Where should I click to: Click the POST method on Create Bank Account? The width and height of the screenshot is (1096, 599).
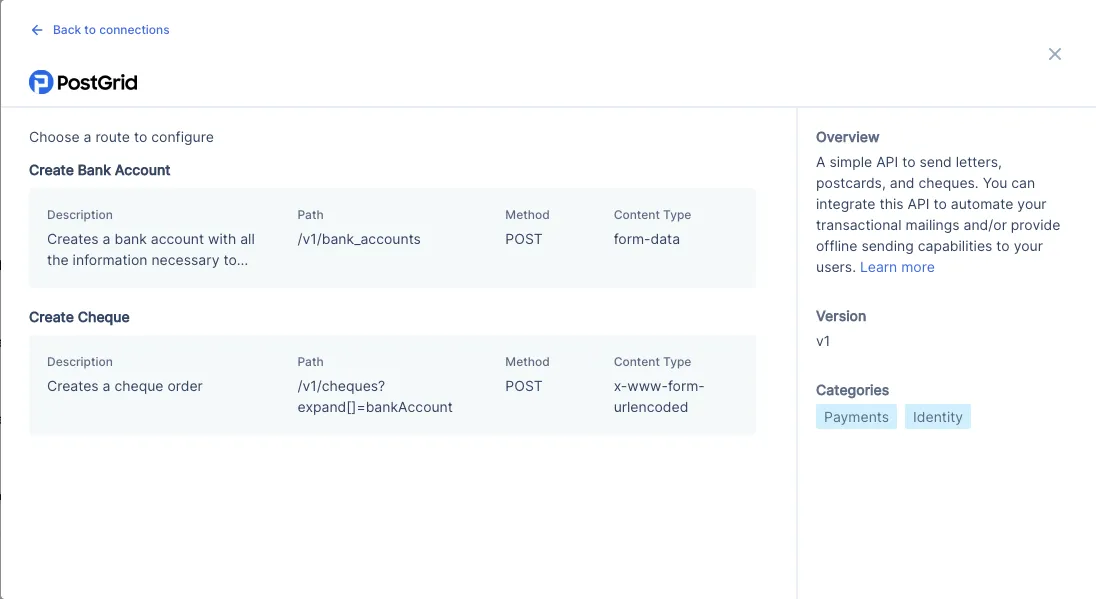coord(524,239)
